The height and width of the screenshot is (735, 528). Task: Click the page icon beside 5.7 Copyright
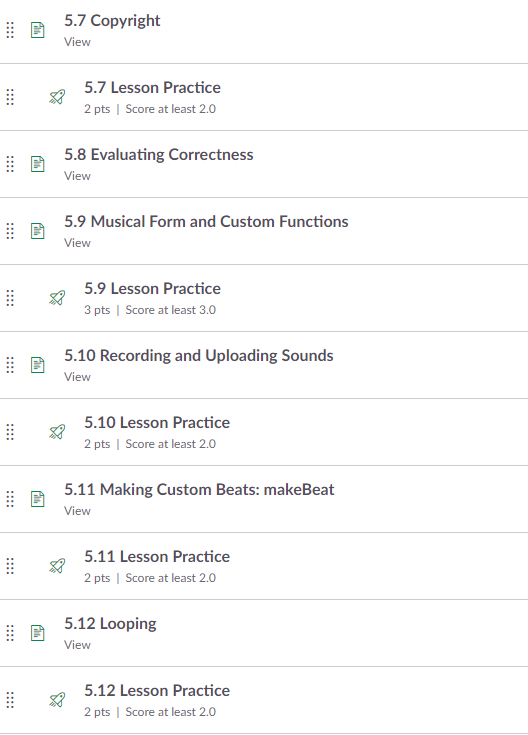pos(38,30)
